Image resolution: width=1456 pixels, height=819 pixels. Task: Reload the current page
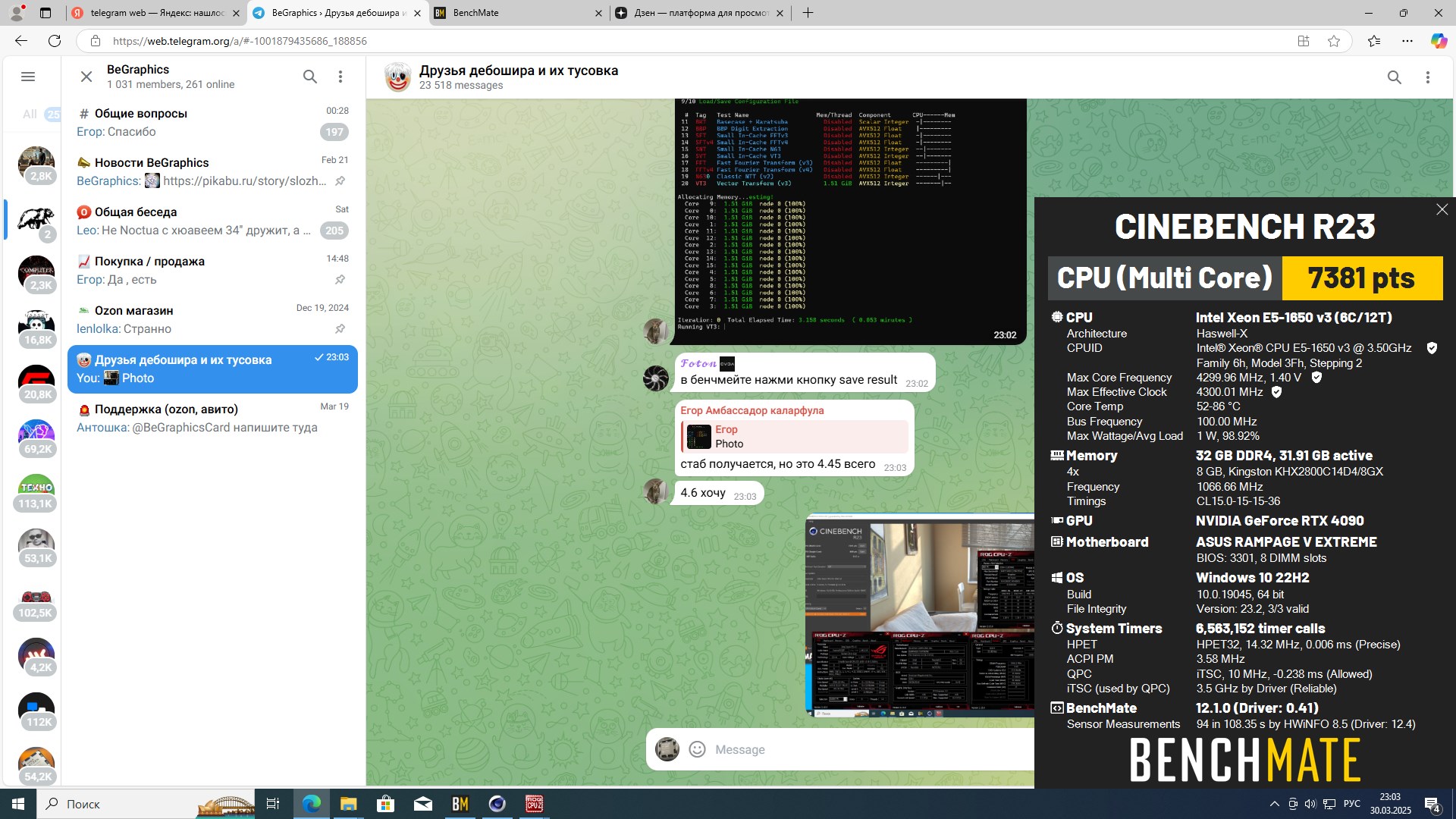[x=55, y=41]
